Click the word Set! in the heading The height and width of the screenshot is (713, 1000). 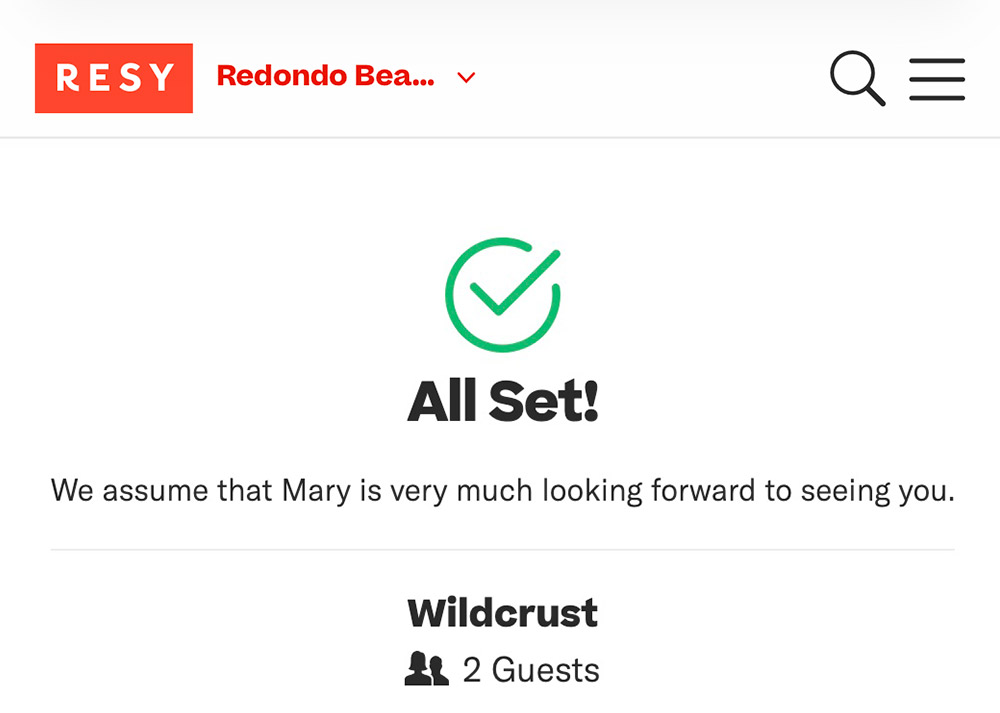tap(543, 402)
